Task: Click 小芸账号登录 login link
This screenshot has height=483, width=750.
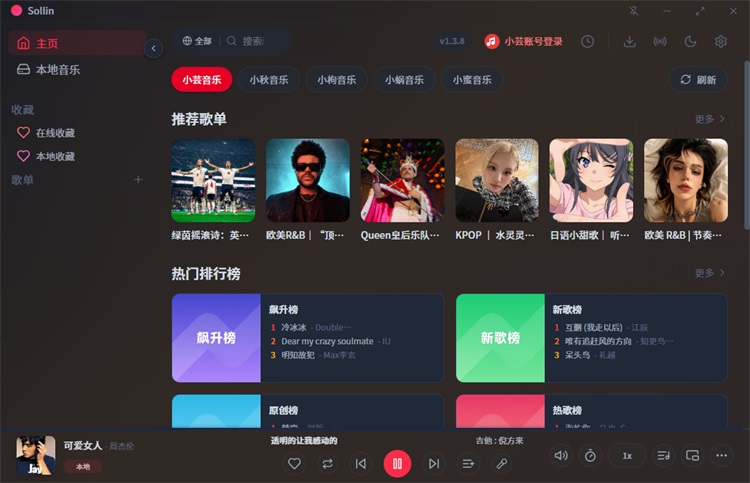Action: 524,42
